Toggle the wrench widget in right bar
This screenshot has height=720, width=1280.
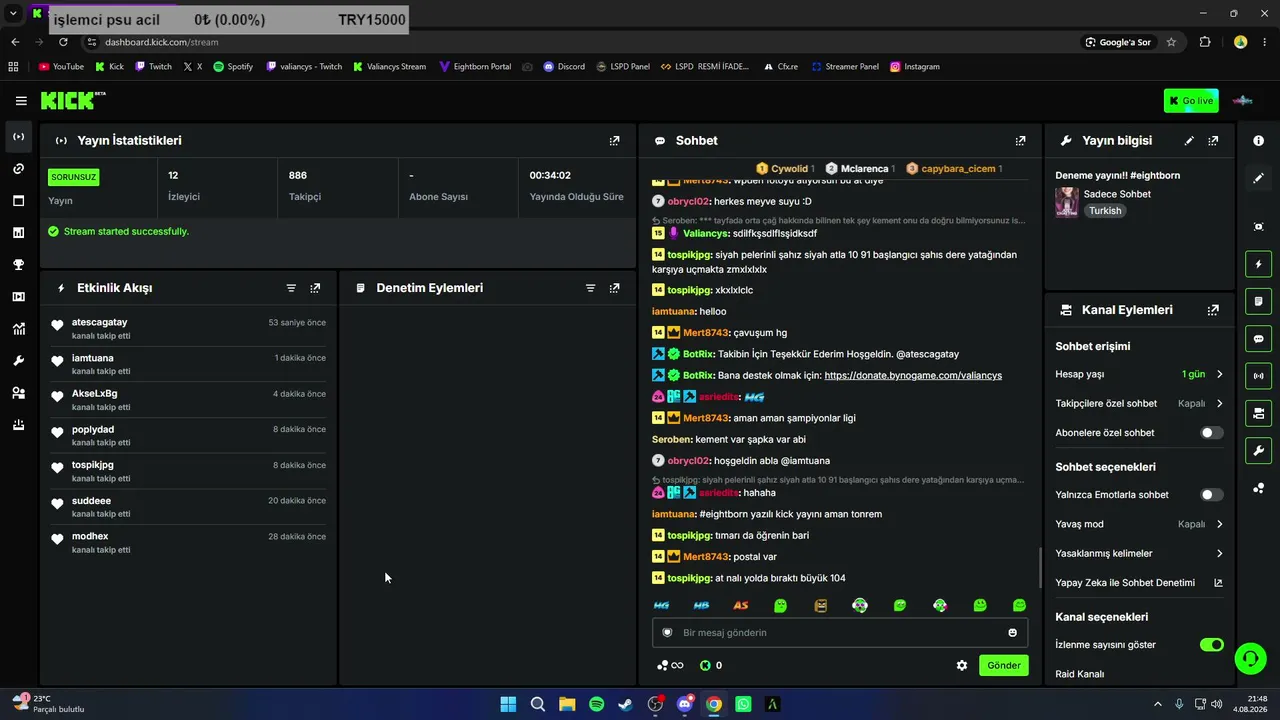1258,450
